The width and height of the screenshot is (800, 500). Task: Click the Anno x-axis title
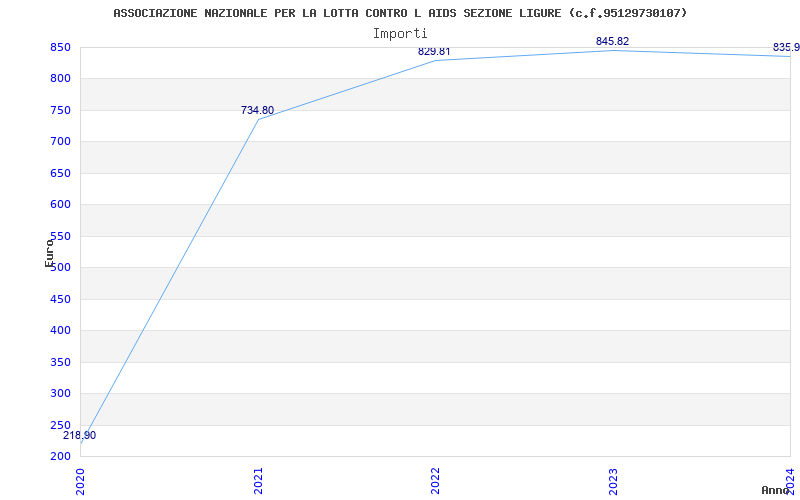777,490
